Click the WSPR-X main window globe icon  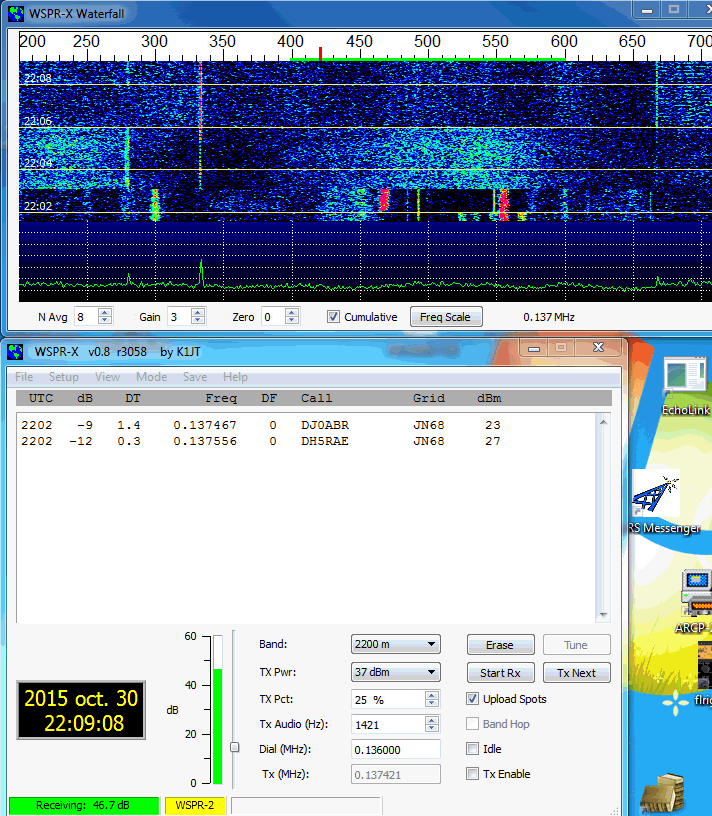pos(16,352)
